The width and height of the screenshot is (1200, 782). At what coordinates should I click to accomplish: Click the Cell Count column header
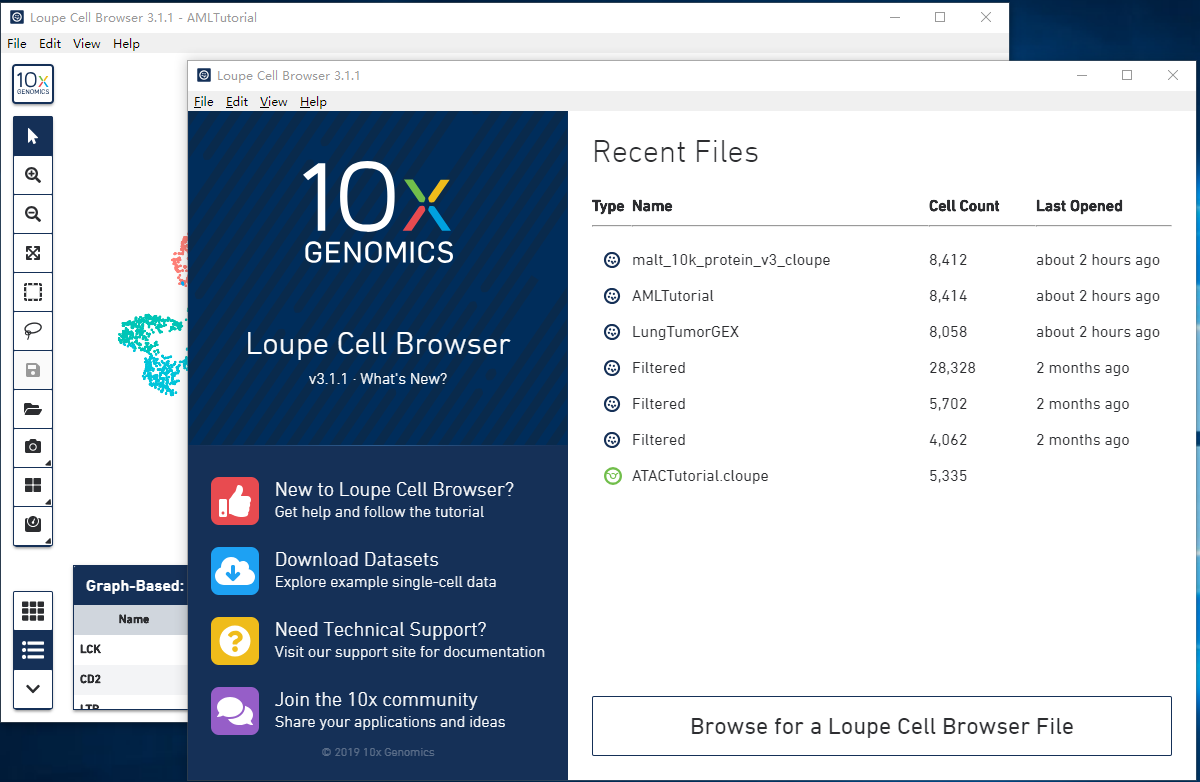tap(964, 206)
